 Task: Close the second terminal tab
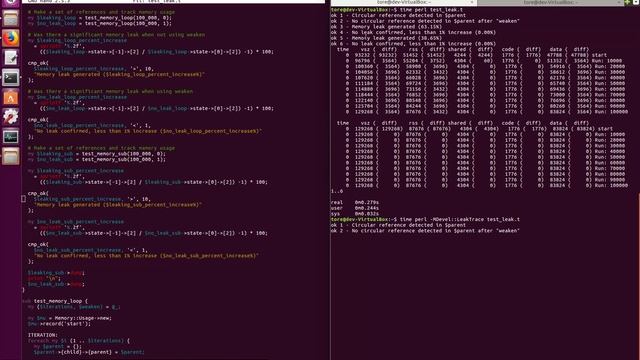(618, 2)
